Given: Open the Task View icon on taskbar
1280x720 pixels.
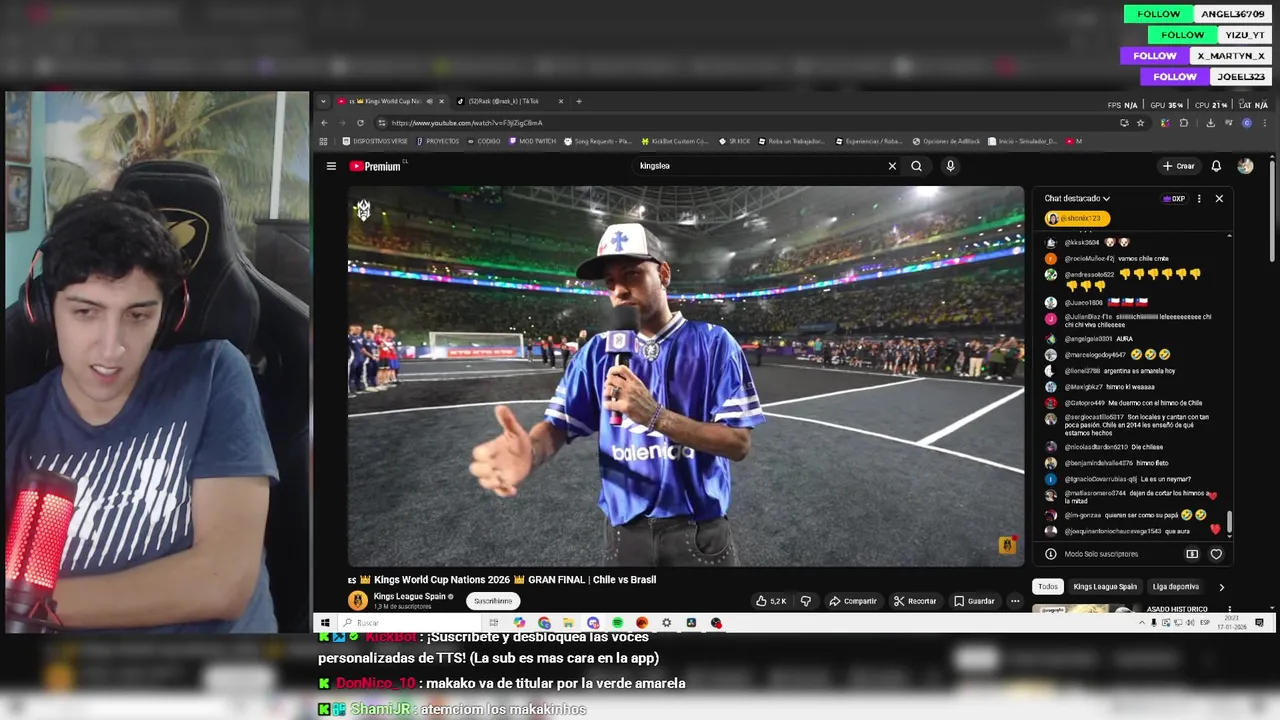Looking at the screenshot, I should tap(493, 623).
